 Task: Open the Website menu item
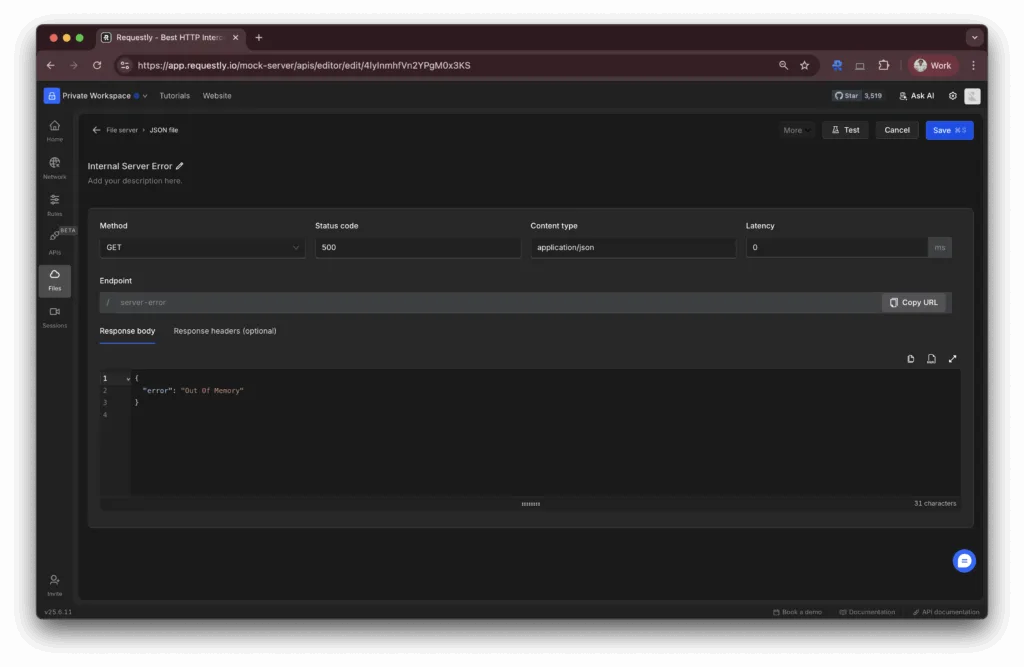217,95
